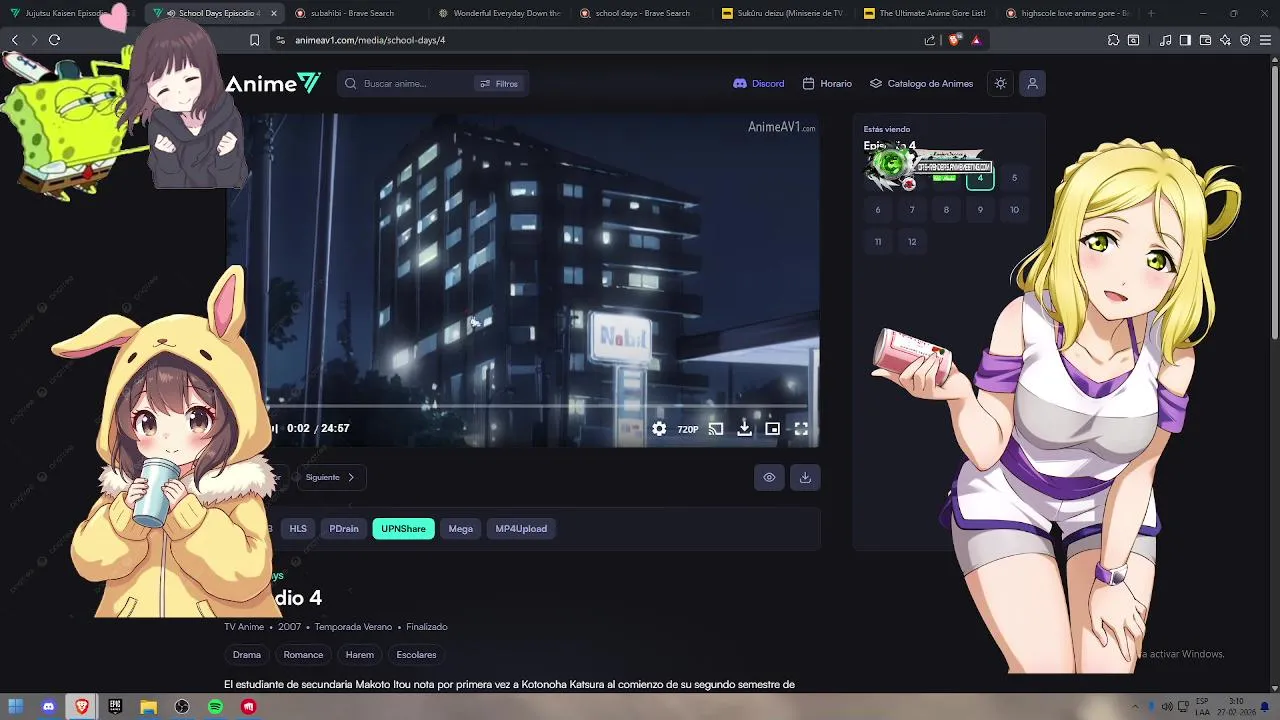This screenshot has height=720, width=1280.
Task: Select episode 5 in the episode list
Action: 1014,178
